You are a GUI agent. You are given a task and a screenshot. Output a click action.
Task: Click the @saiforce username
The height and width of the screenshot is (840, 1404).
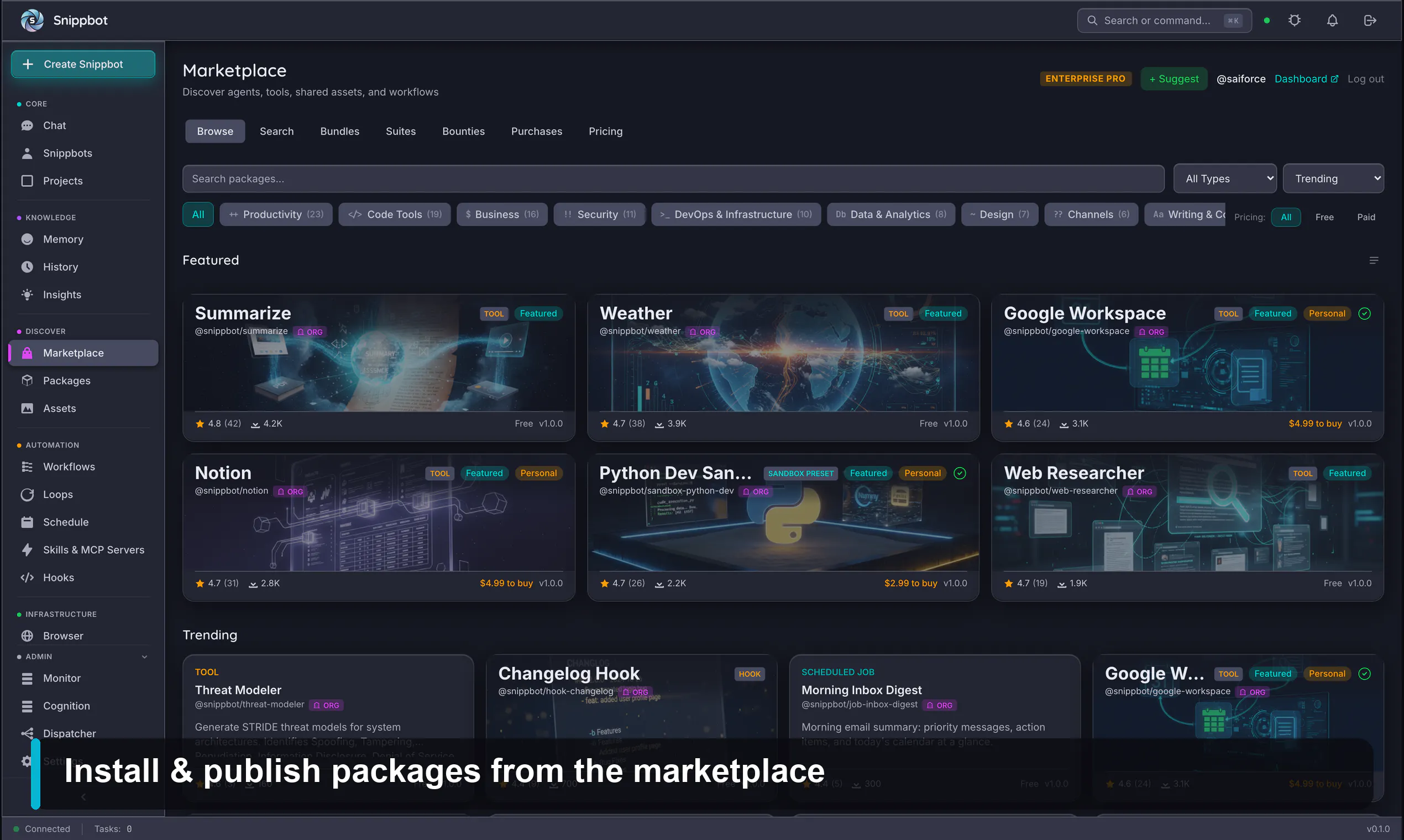coord(1241,79)
